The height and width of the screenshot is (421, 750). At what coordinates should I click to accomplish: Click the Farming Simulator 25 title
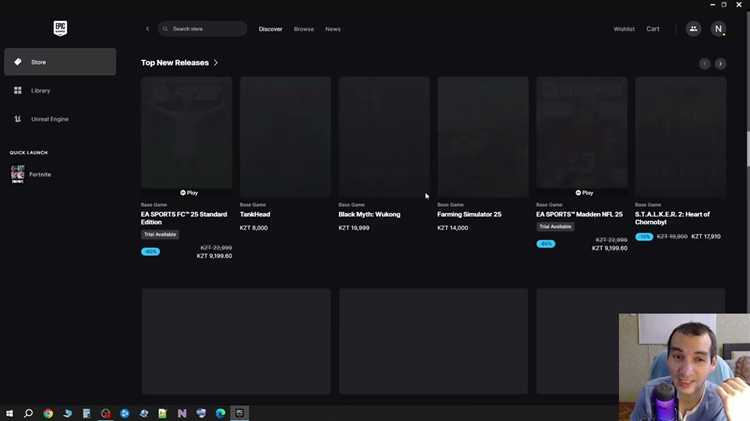coord(469,214)
